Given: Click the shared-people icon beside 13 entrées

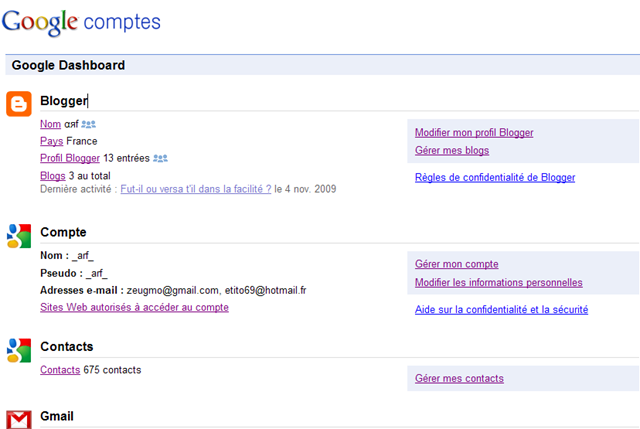Looking at the screenshot, I should pyautogui.click(x=160, y=158).
